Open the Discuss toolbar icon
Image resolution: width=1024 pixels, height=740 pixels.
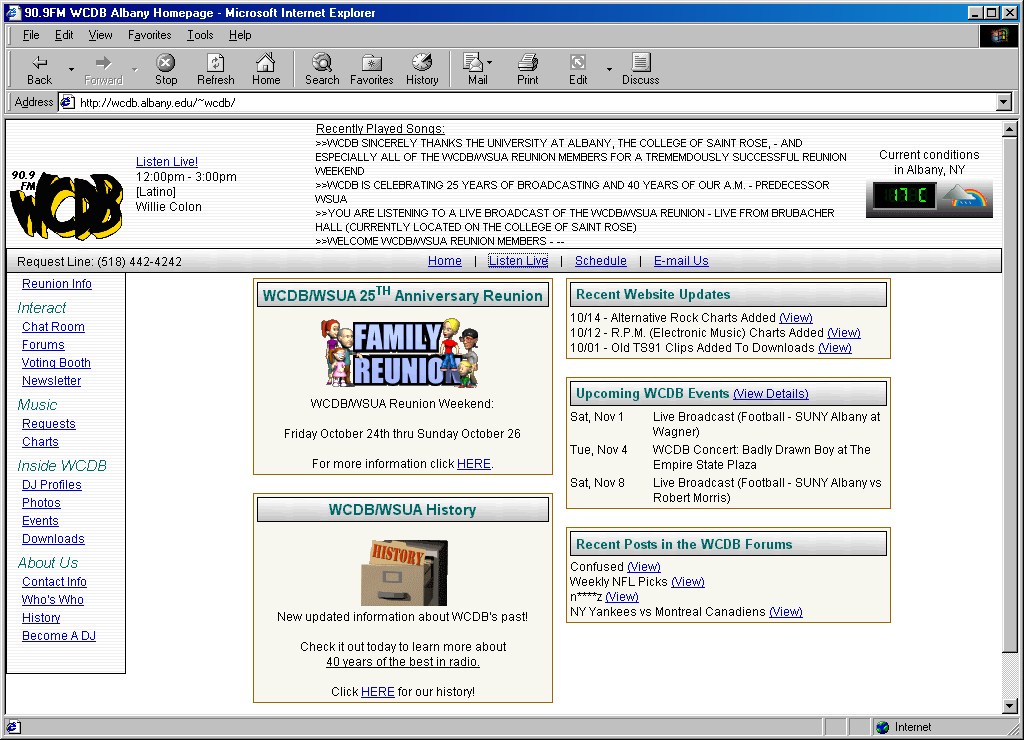pyautogui.click(x=640, y=63)
